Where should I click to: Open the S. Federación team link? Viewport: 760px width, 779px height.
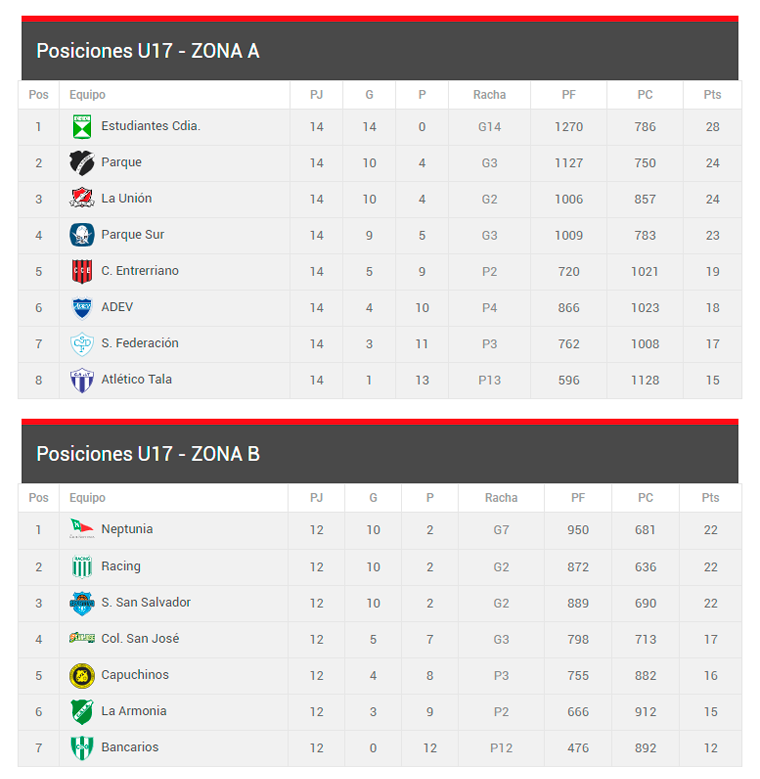(140, 343)
